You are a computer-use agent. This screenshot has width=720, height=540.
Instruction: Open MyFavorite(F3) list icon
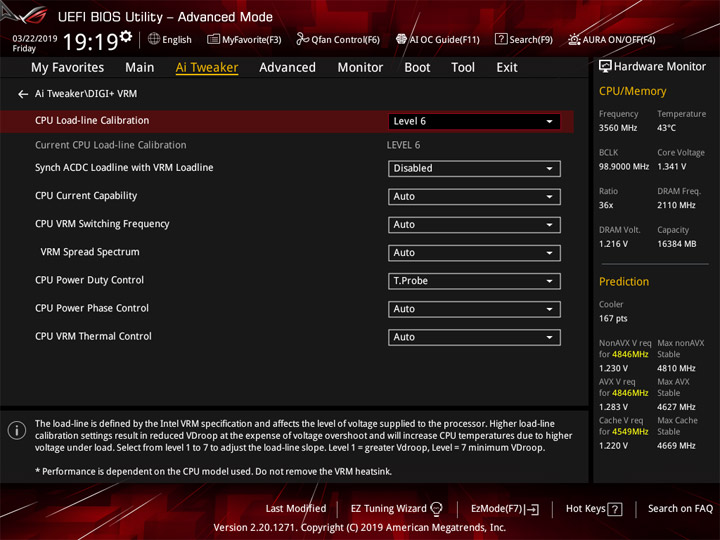coord(213,39)
